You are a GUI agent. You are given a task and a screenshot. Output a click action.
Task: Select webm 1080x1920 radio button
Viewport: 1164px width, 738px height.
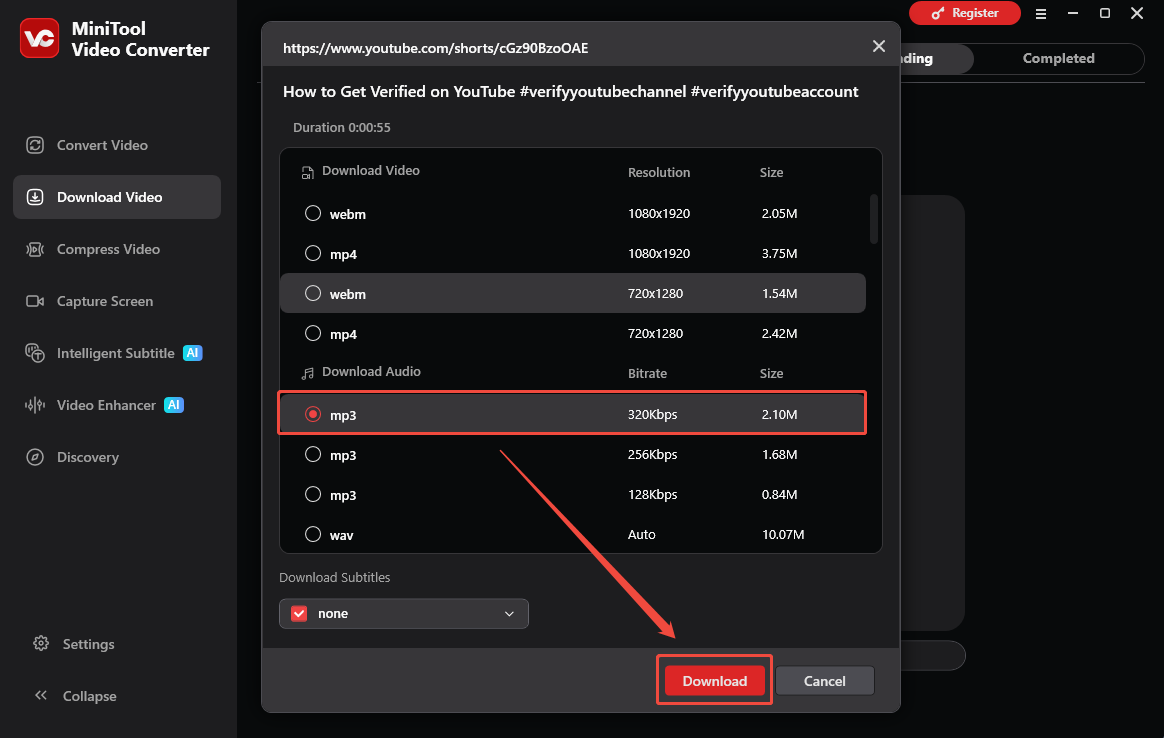tap(313, 214)
